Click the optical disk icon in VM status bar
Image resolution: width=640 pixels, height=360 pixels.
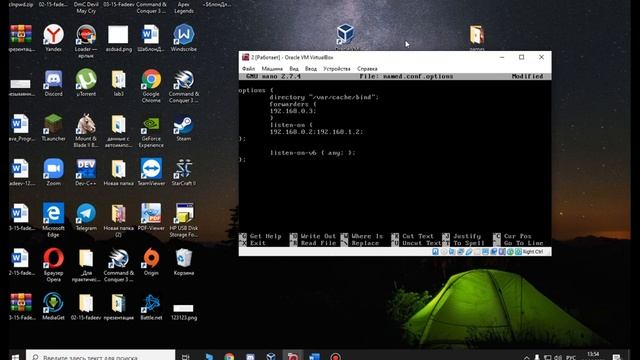coord(444,252)
